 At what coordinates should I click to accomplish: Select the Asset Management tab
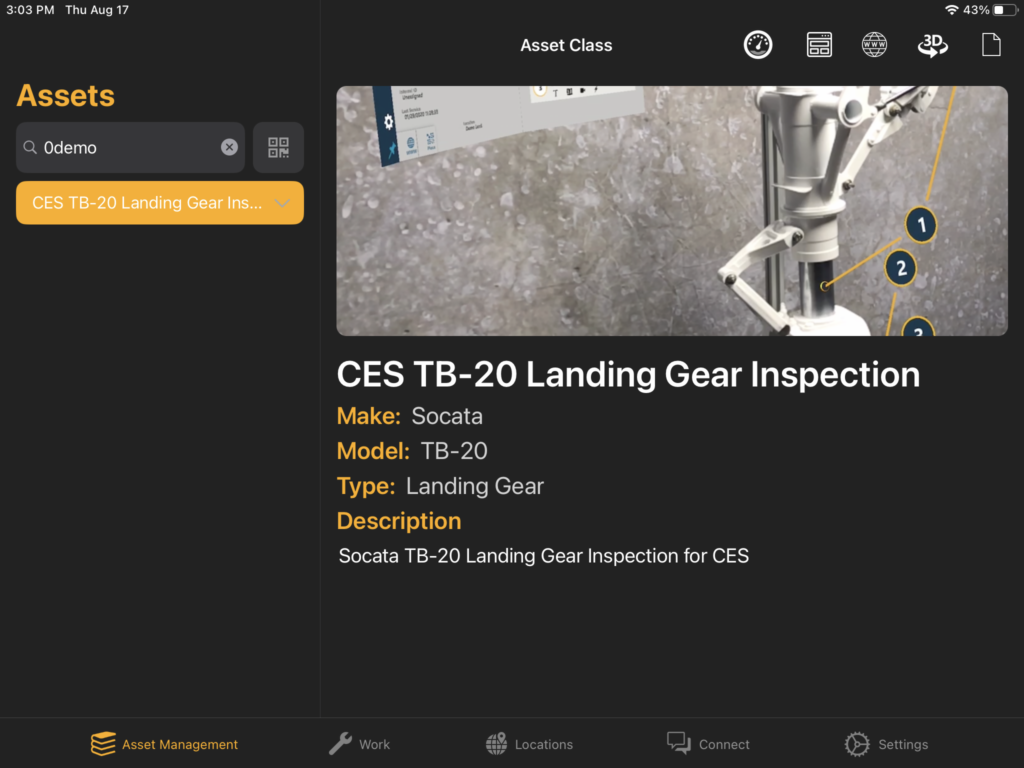tap(165, 744)
